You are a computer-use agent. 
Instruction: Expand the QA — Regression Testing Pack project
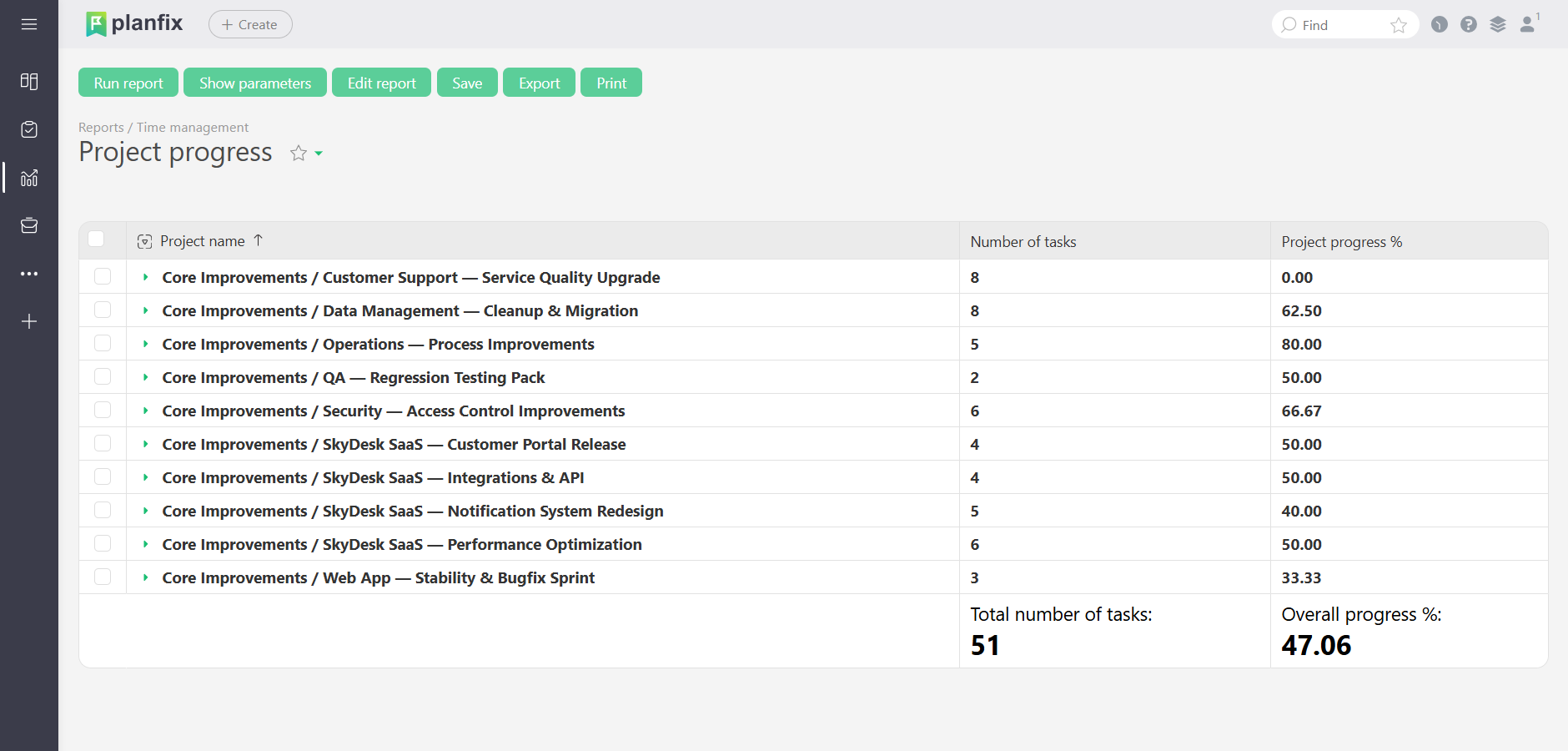tap(145, 377)
